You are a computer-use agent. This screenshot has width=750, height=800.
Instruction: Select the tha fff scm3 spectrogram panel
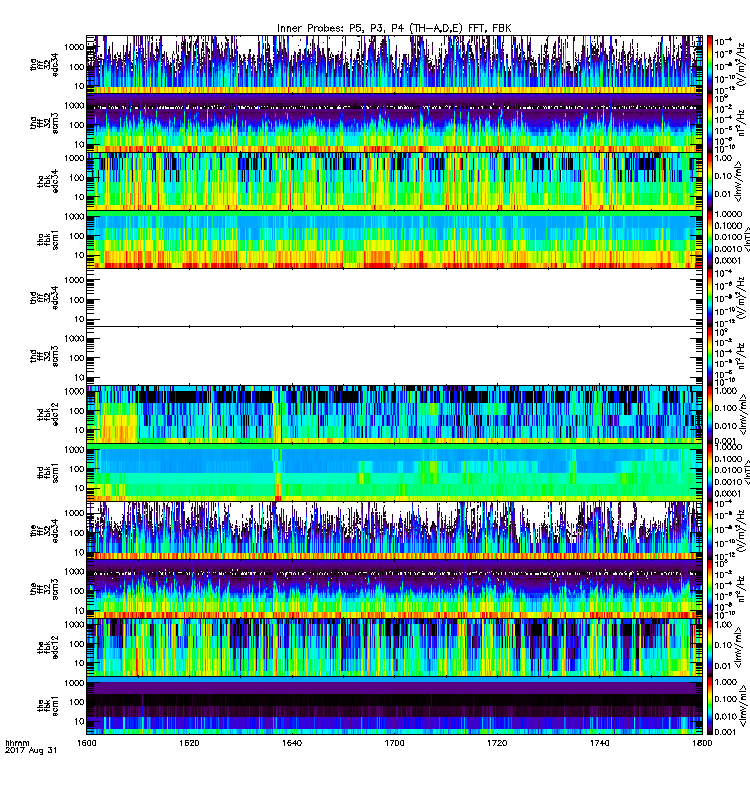pos(394,123)
